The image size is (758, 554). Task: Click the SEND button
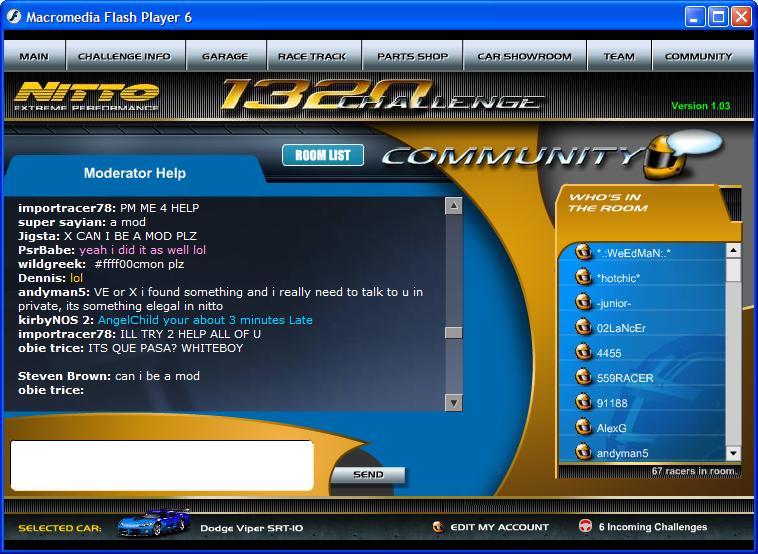(x=368, y=474)
